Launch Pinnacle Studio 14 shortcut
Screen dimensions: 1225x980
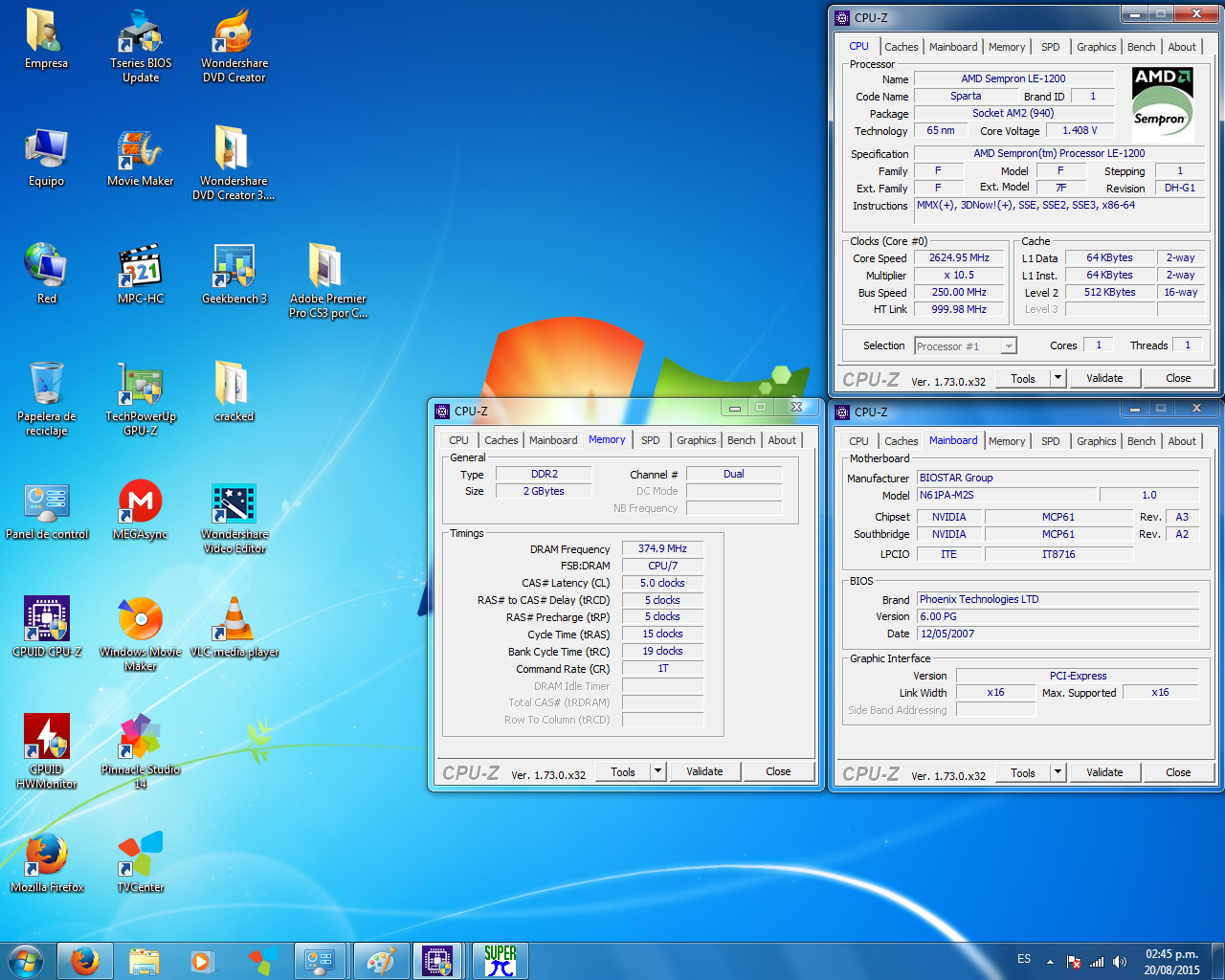click(x=141, y=751)
